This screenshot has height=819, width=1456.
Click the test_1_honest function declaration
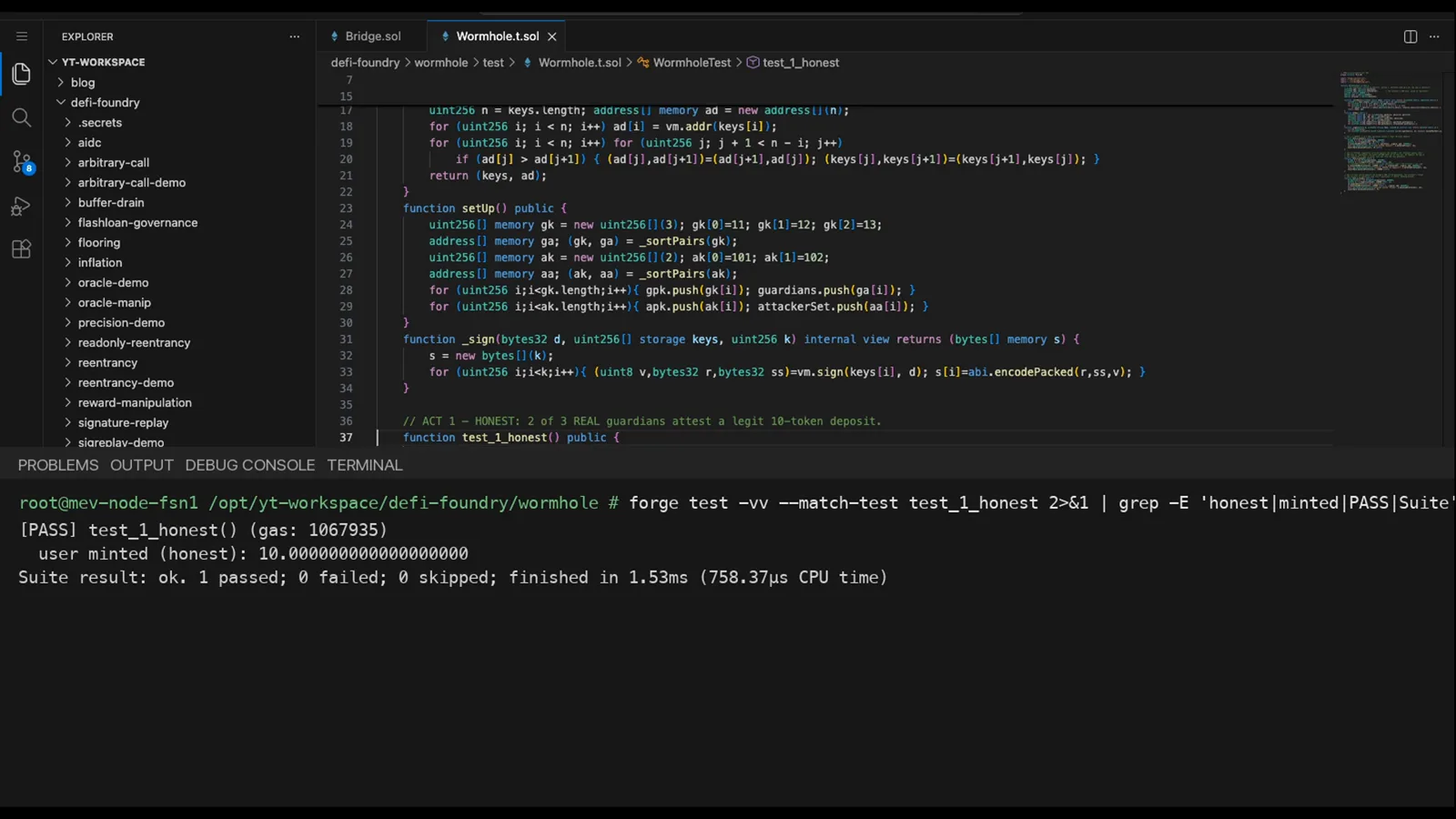click(x=511, y=438)
